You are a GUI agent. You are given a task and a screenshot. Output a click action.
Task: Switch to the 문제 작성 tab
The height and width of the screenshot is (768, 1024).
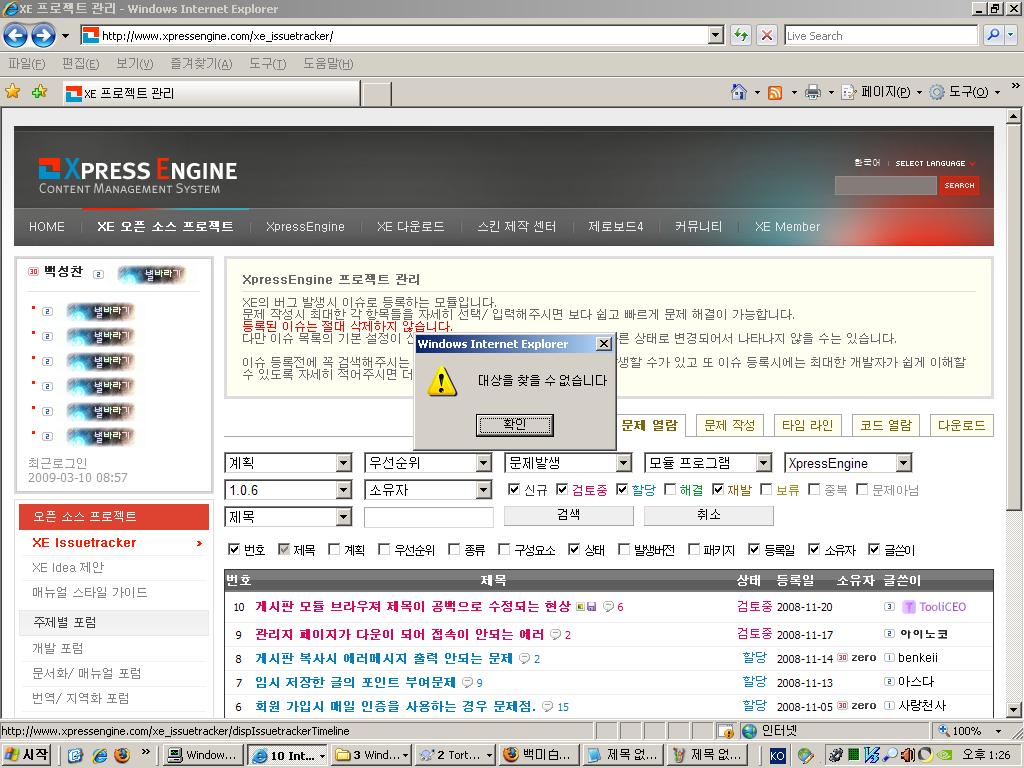pos(729,425)
